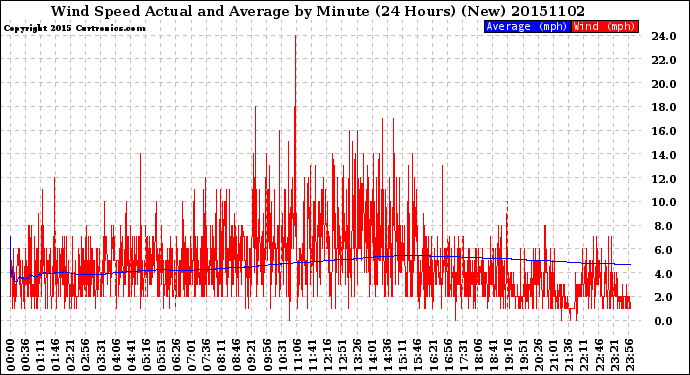
Task: Click the 18:41 time label
Action: tap(493, 355)
